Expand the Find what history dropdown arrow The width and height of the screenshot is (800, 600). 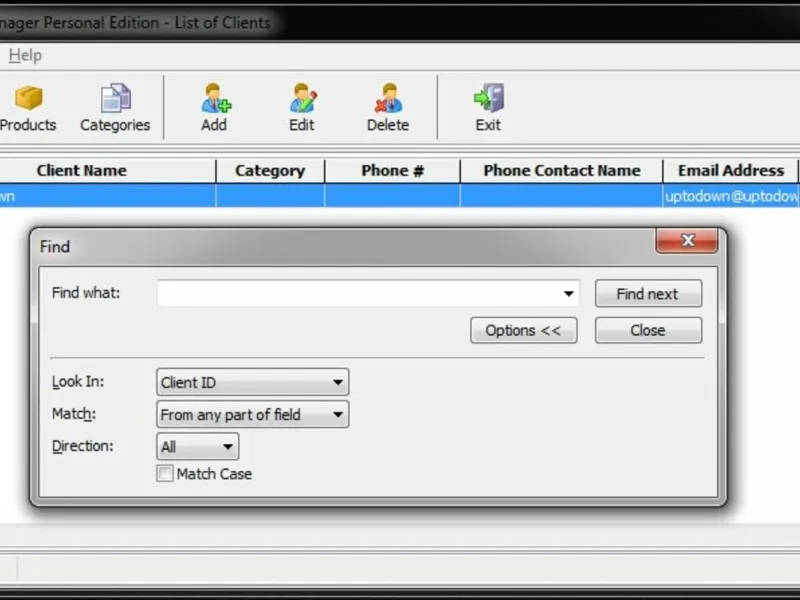[568, 293]
